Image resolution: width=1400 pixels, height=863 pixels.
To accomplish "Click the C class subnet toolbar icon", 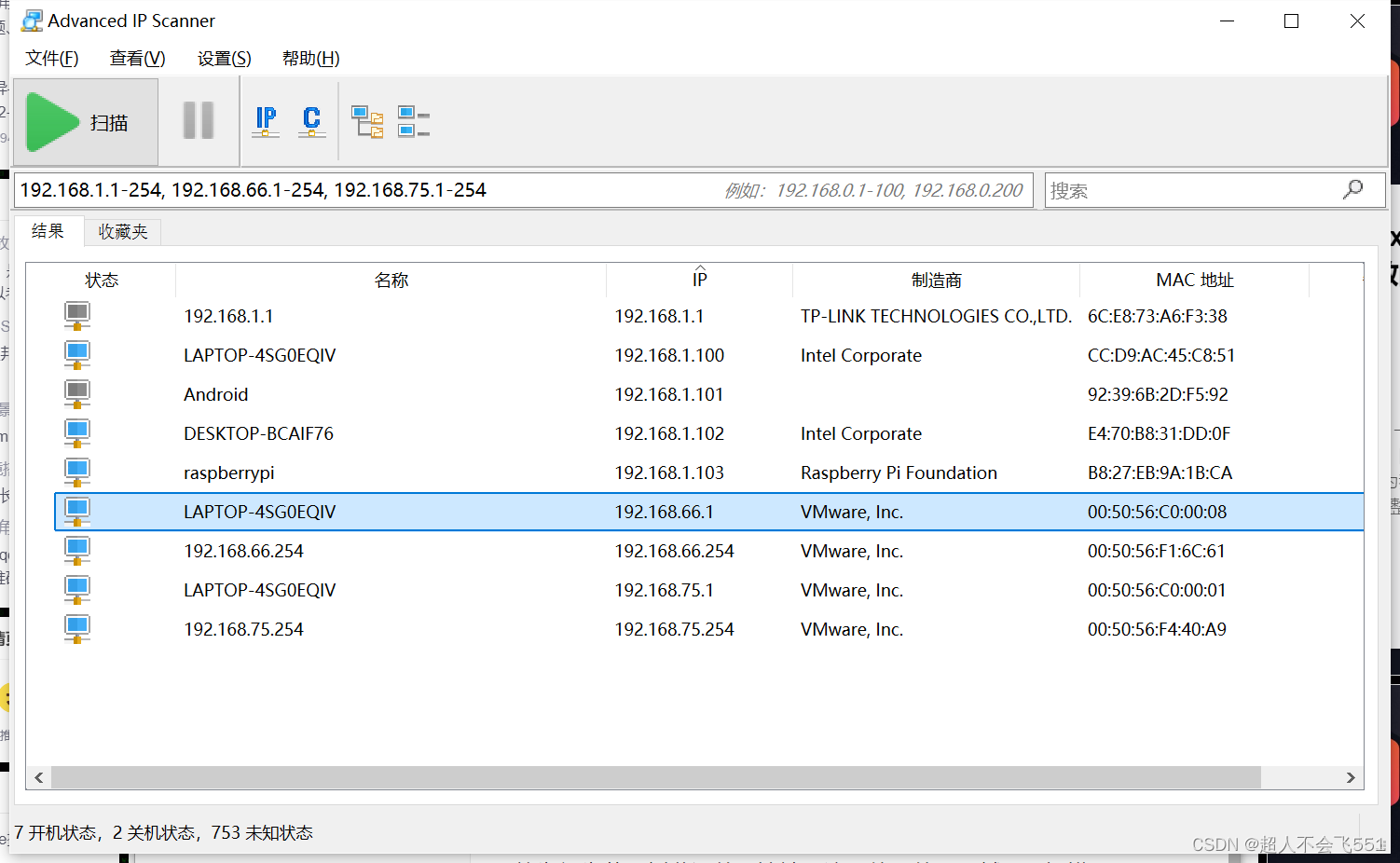I will pos(312,121).
